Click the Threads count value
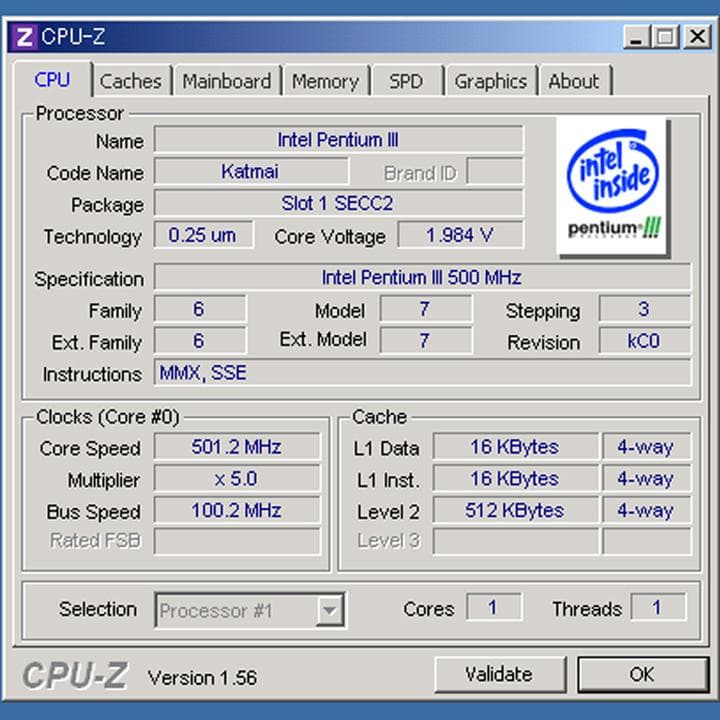This screenshot has height=720, width=720. 658,607
